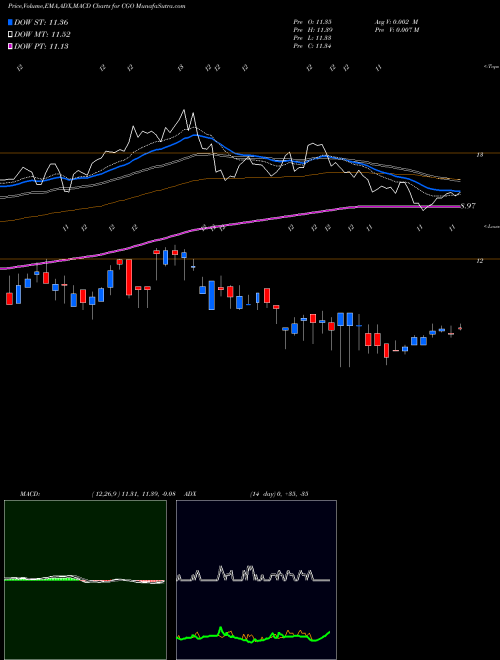Click the tall red candlestick near 12 level

(x=129, y=277)
